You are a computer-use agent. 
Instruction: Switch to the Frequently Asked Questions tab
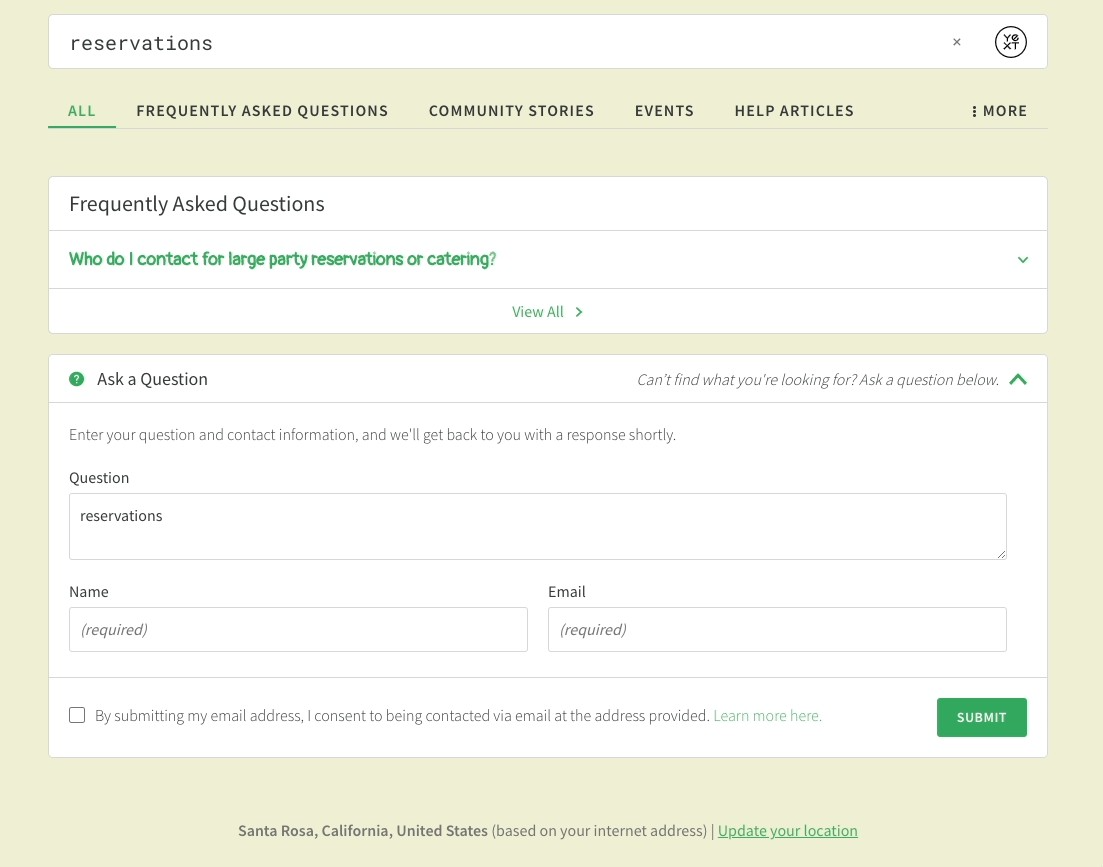[262, 111]
